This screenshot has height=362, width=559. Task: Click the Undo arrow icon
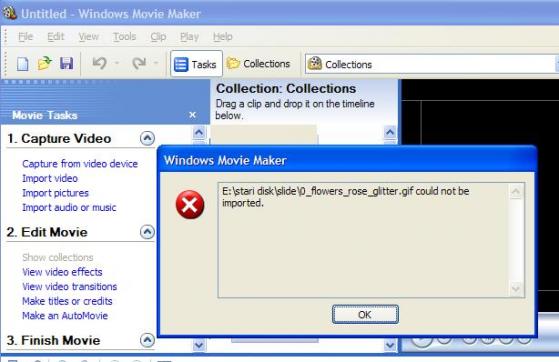pyautogui.click(x=99, y=63)
